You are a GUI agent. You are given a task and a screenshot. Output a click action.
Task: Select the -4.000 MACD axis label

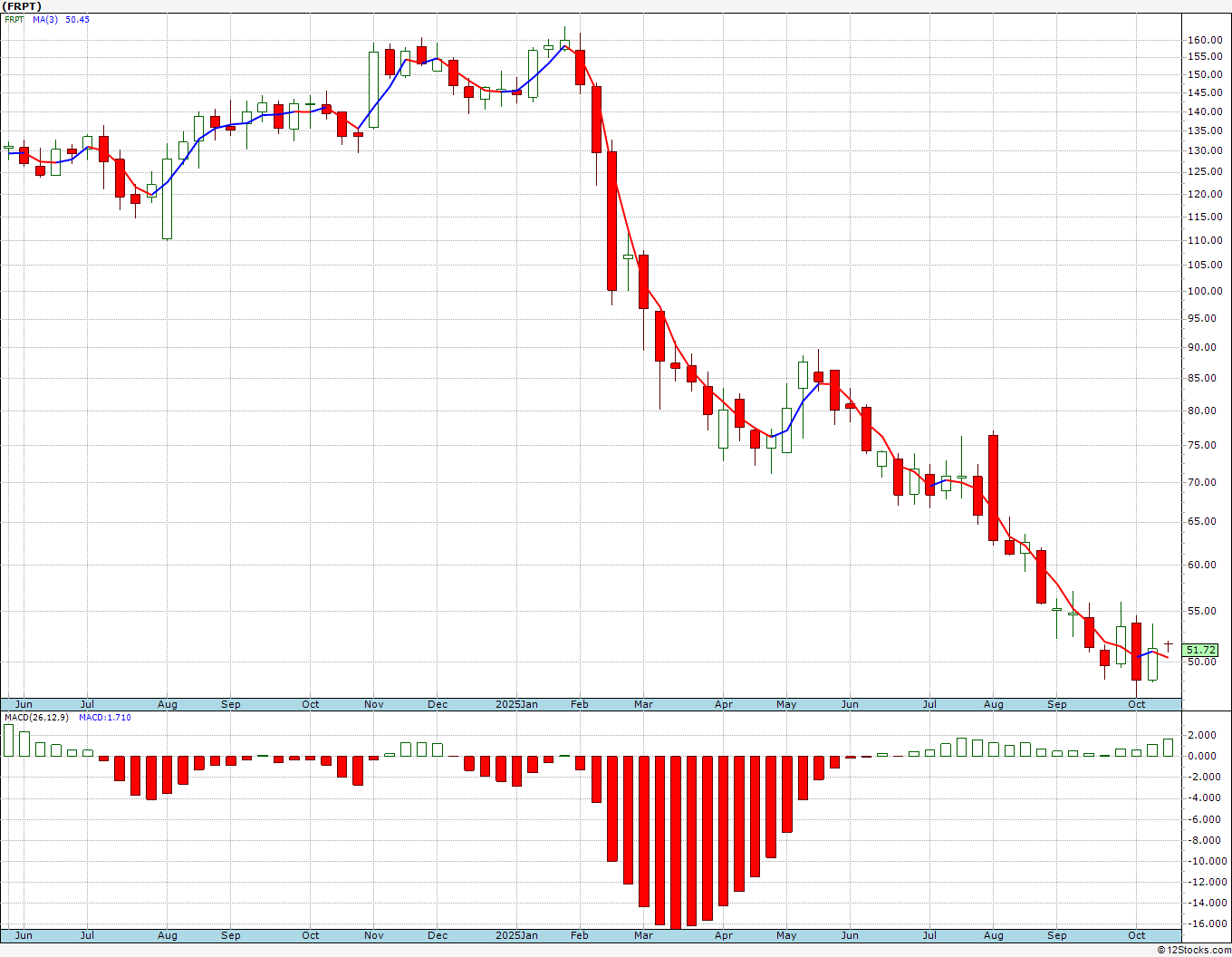coord(1202,798)
